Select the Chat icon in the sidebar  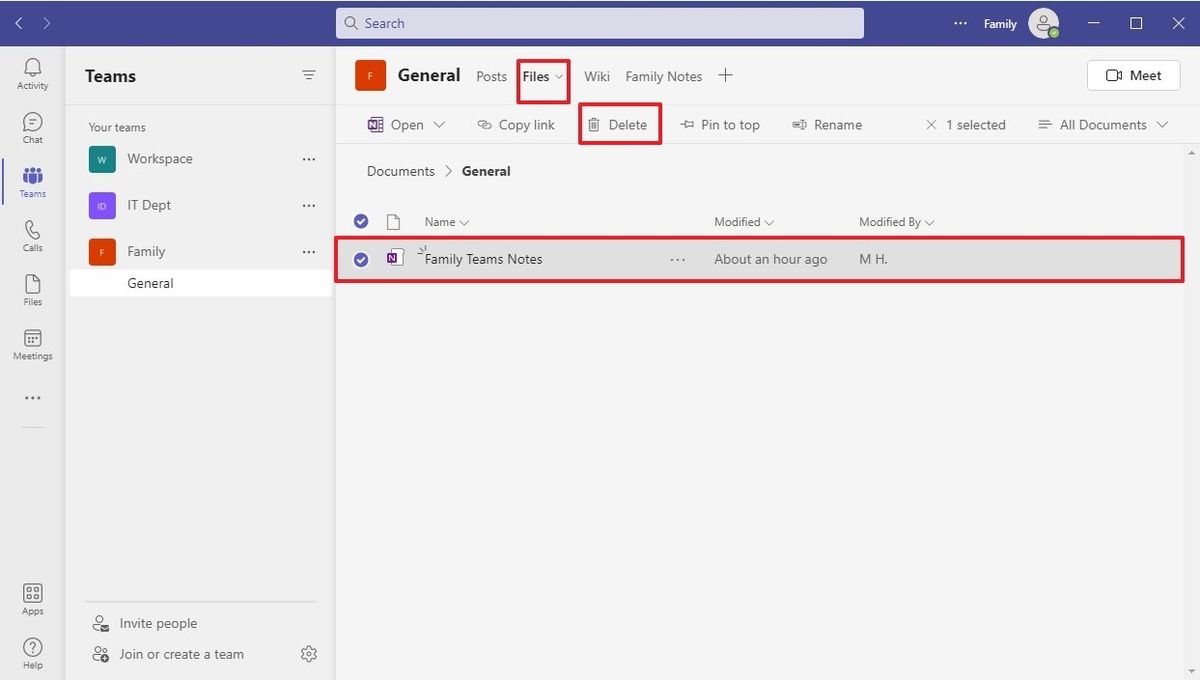click(32, 125)
